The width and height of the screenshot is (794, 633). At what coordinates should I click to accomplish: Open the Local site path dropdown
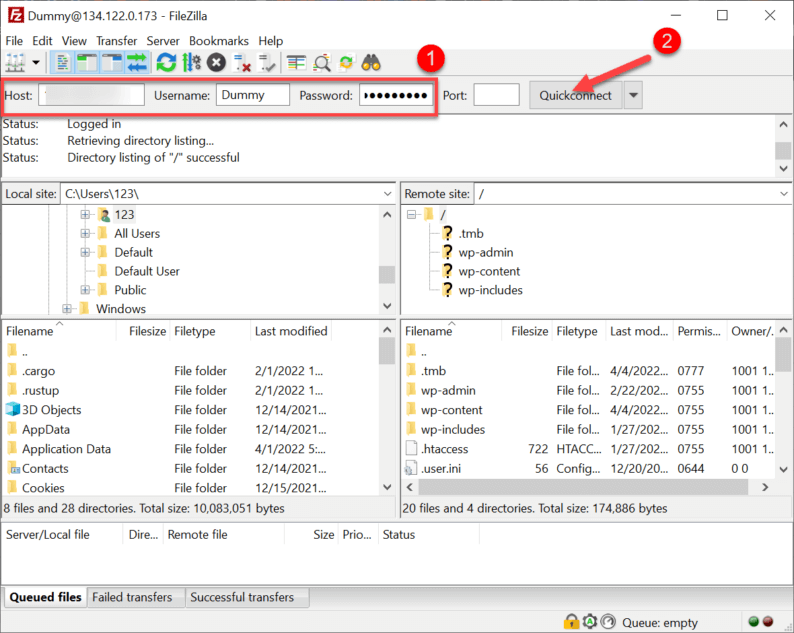click(387, 194)
